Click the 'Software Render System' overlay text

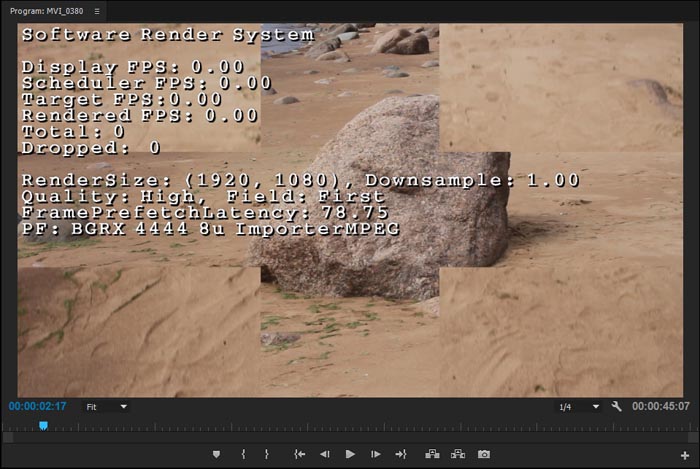click(168, 34)
